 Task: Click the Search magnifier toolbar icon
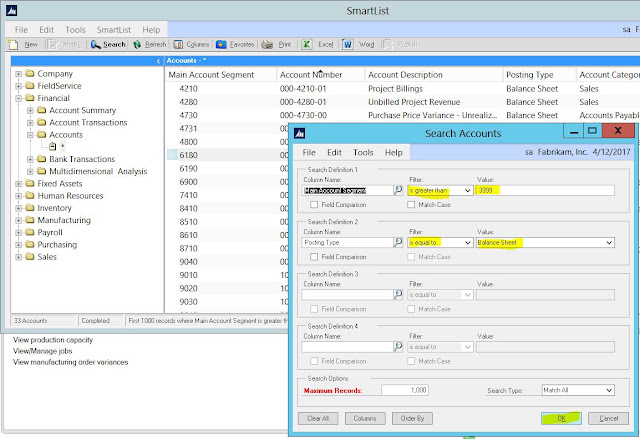96,44
